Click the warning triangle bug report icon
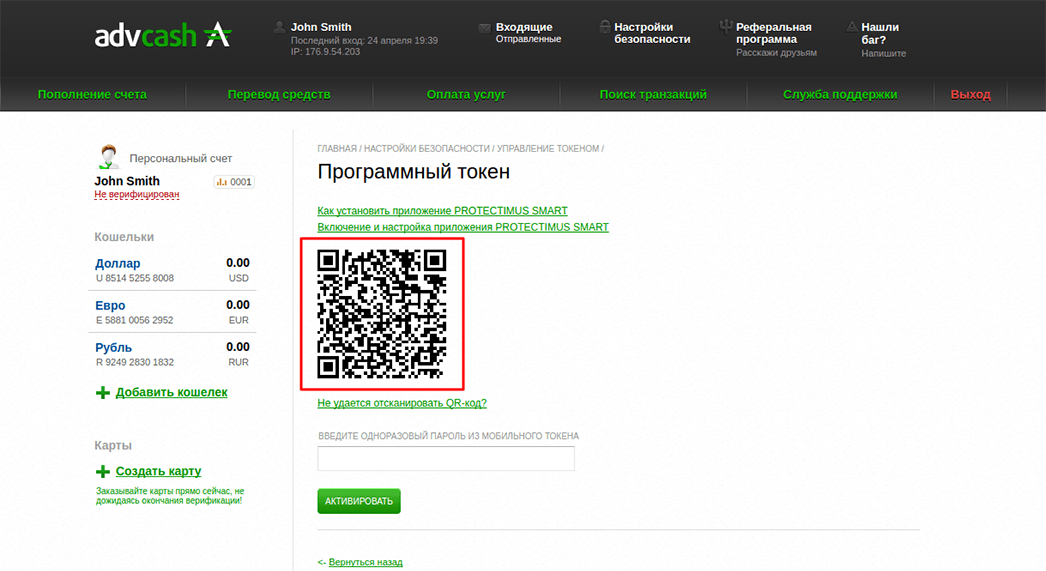The width and height of the screenshot is (1046, 571). pyautogui.click(x=852, y=27)
